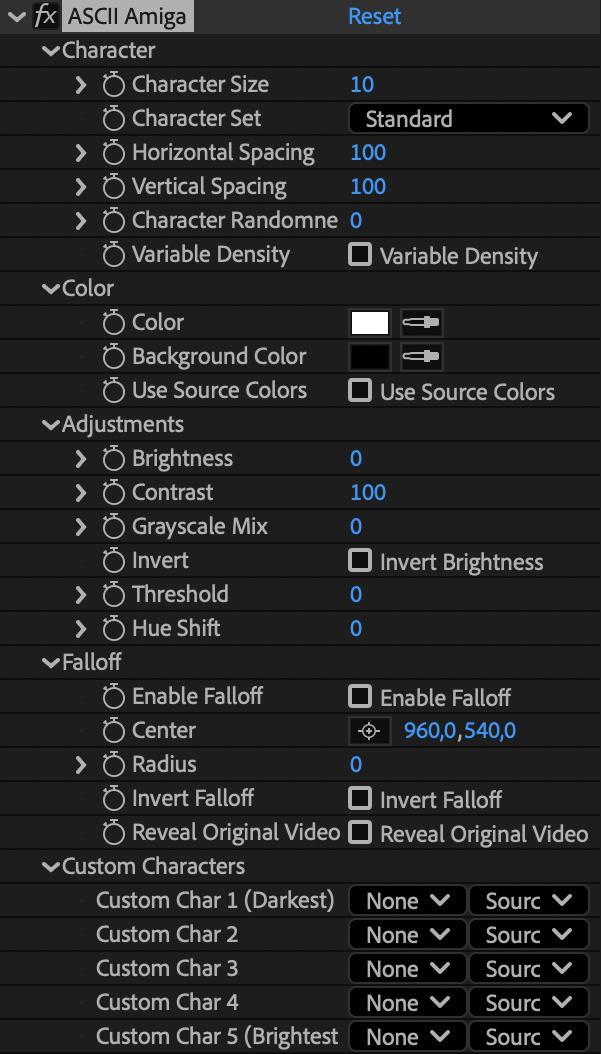Pick Color with its eyedropper tool
Screen dimensions: 601x1054
tap(421, 323)
